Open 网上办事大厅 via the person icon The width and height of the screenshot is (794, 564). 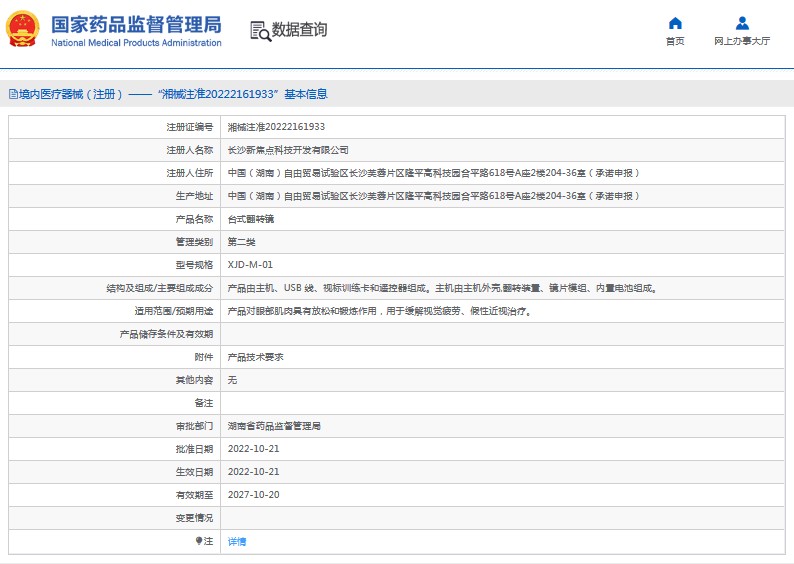tap(742, 23)
